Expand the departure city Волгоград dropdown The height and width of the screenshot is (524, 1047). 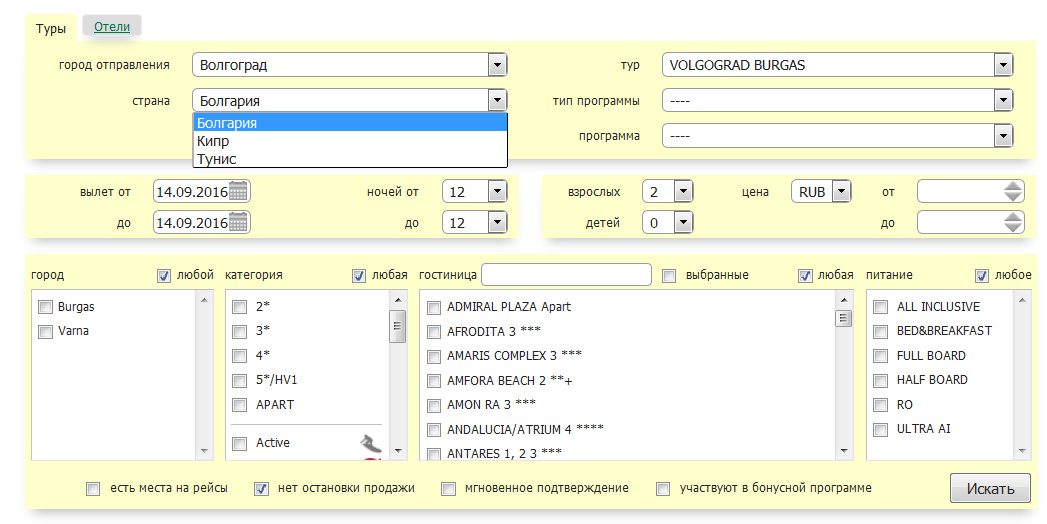497,65
